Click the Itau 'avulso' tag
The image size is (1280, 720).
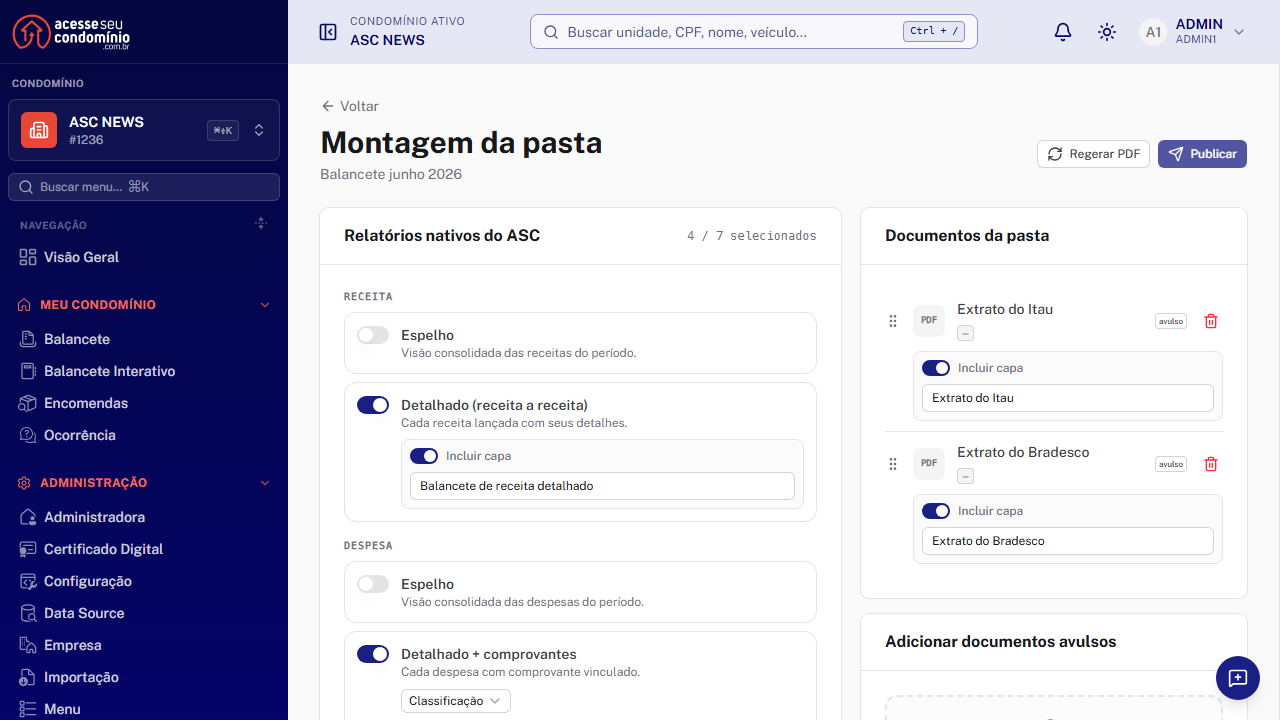[x=1171, y=321]
